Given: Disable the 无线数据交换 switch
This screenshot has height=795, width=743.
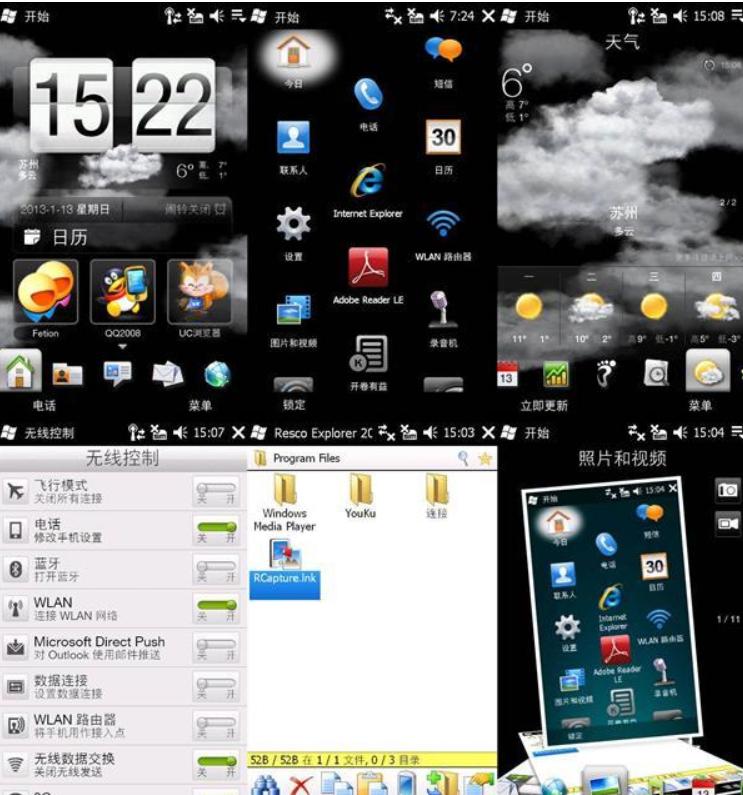Looking at the screenshot, I should 217,765.
